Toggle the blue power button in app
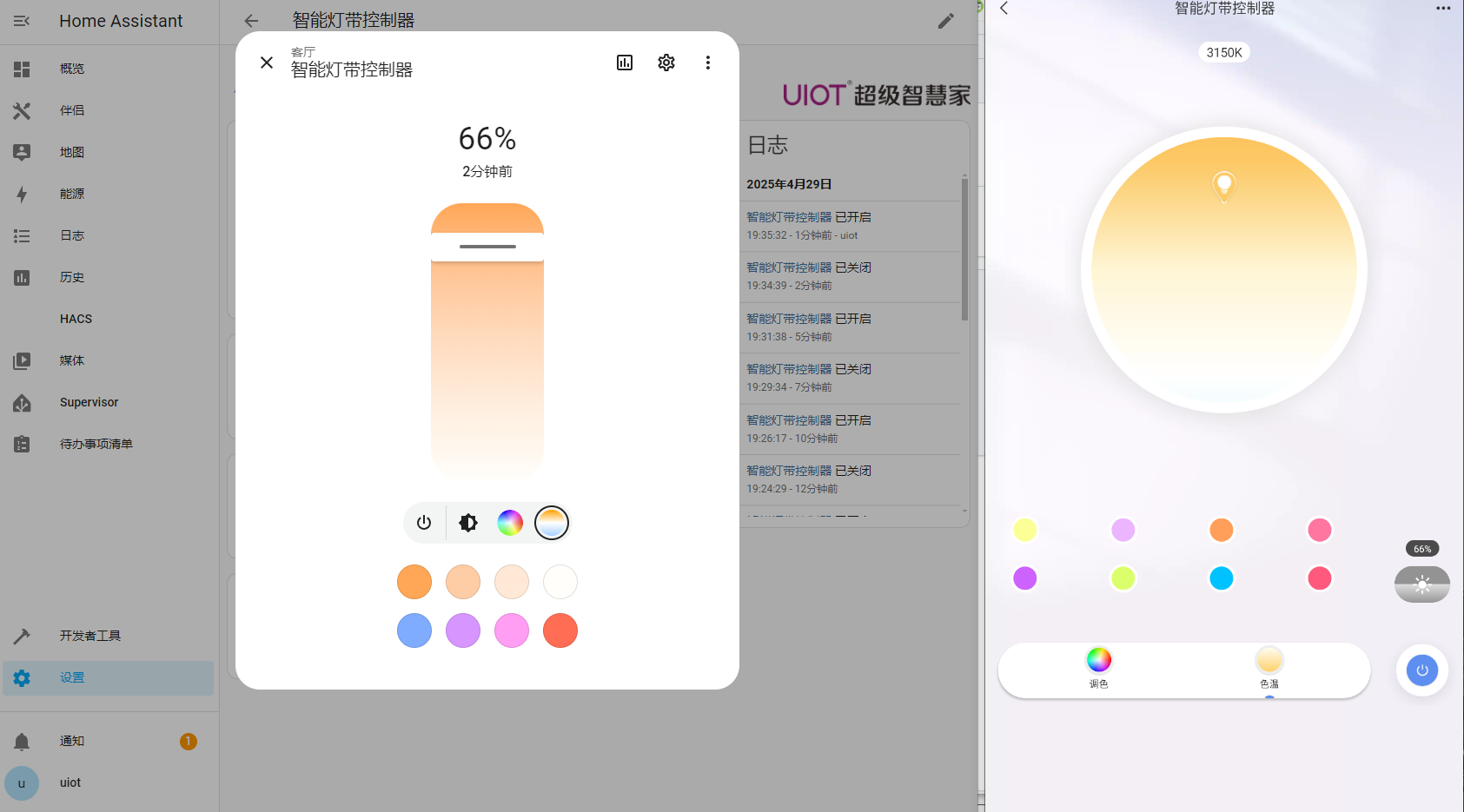Screen dimensions: 1464x812 (x=1422, y=670)
